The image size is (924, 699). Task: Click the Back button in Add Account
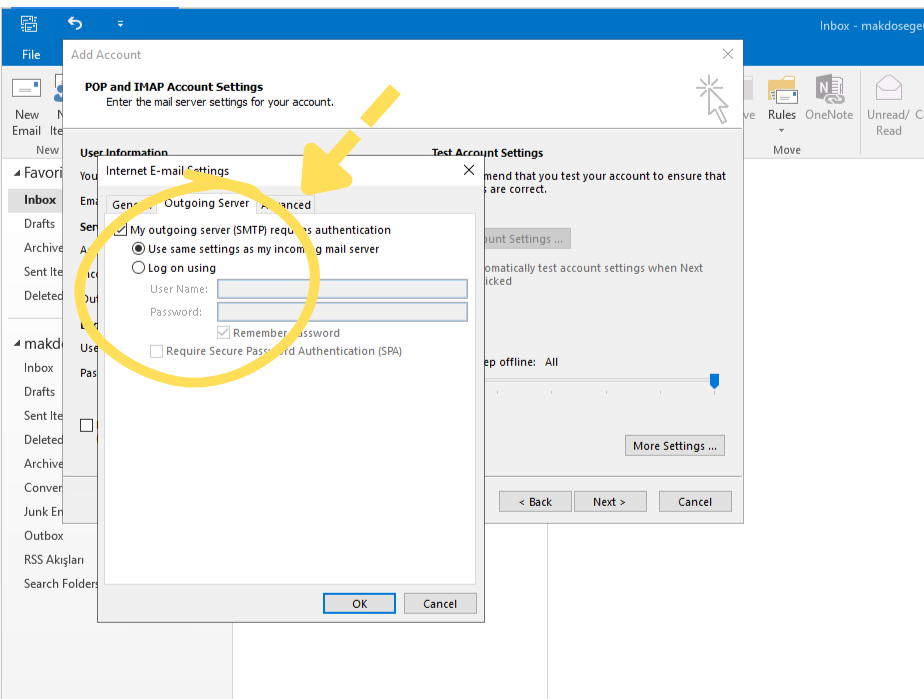click(x=535, y=502)
